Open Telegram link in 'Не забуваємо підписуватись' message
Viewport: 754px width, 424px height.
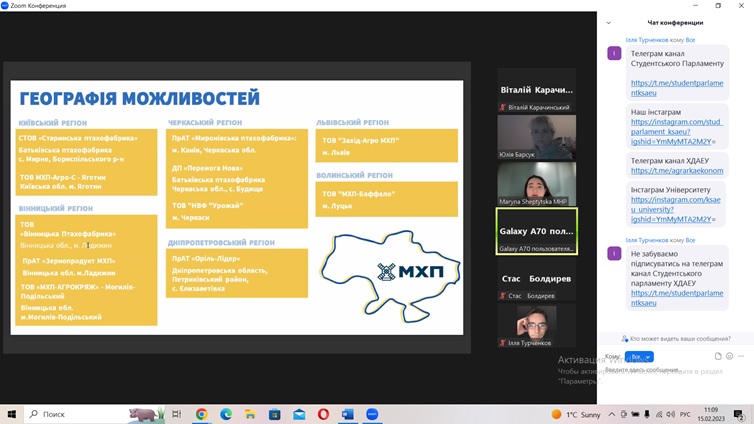(x=677, y=298)
